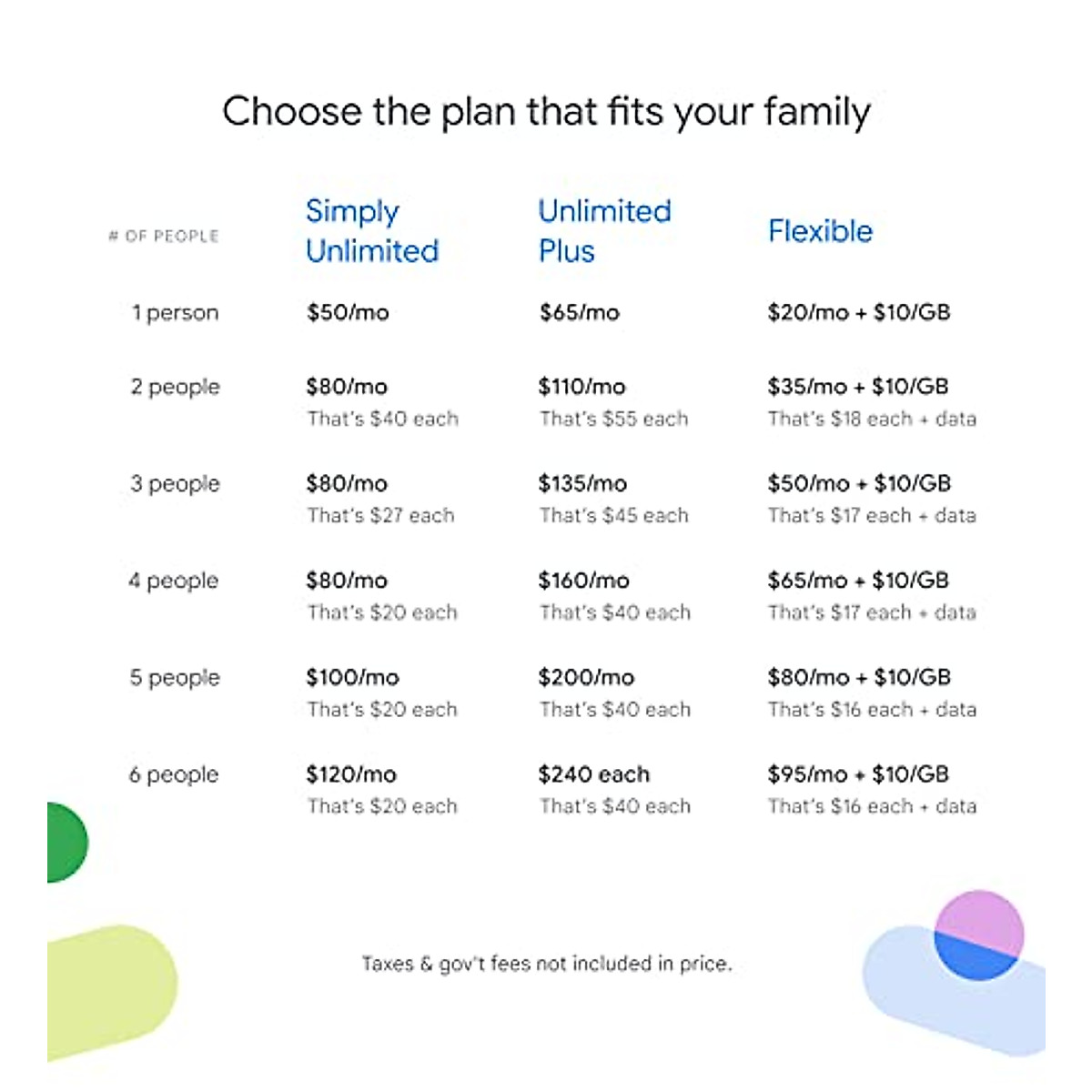Select the Simply Unlimited plan heading
This screenshot has width=1092, height=1092.
[x=372, y=231]
